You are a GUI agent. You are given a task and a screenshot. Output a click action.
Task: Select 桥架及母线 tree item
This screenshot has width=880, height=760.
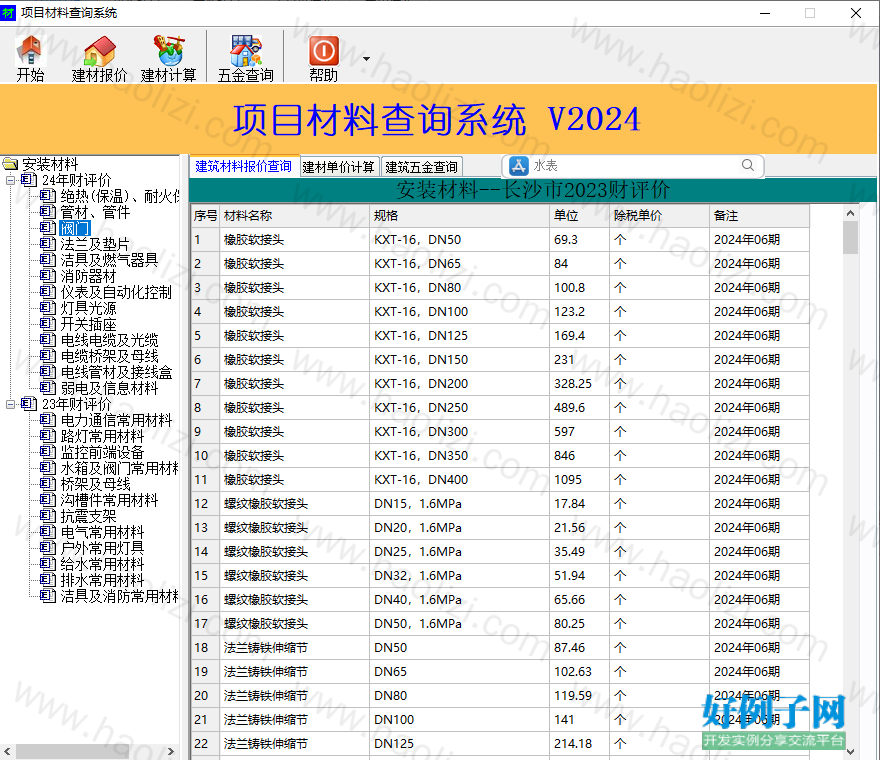tap(95, 484)
